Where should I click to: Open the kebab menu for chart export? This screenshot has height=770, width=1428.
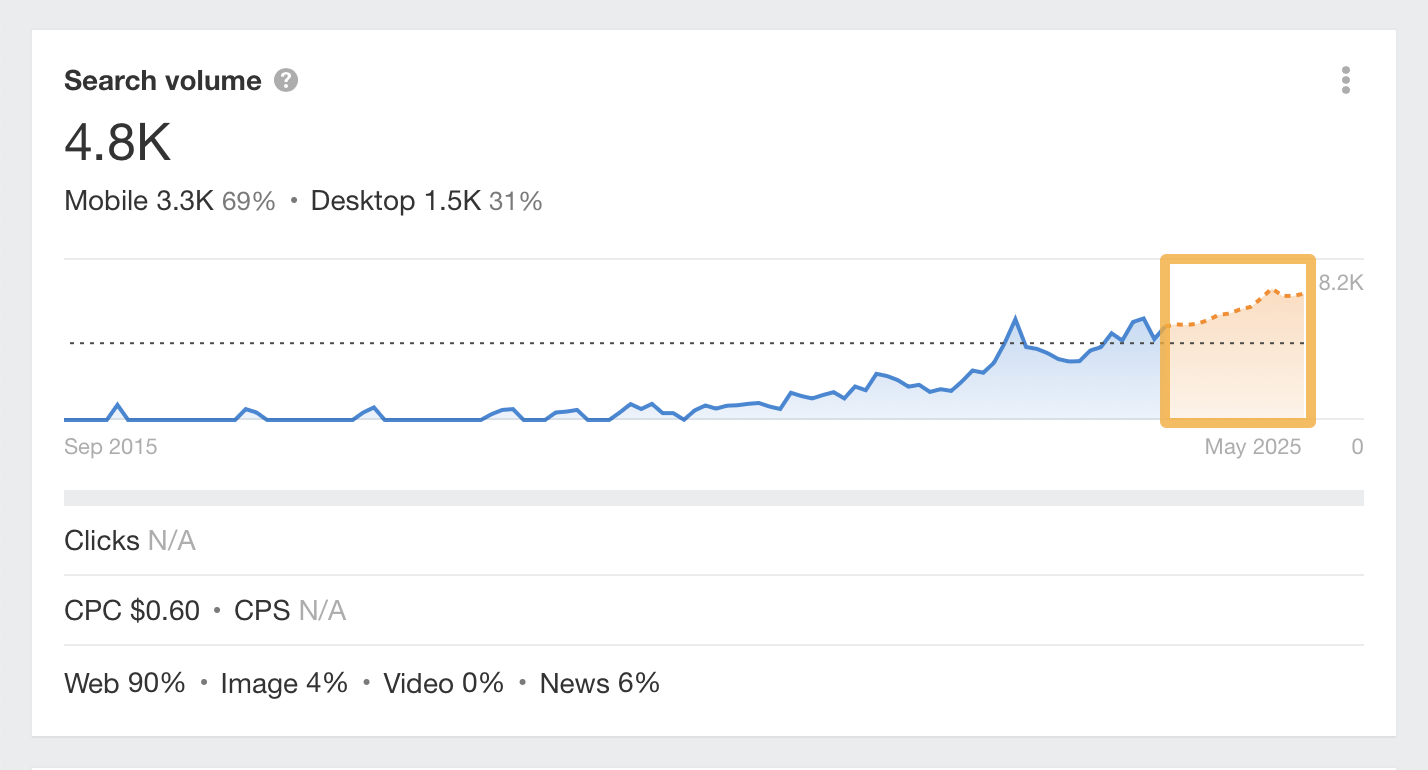coord(1346,80)
